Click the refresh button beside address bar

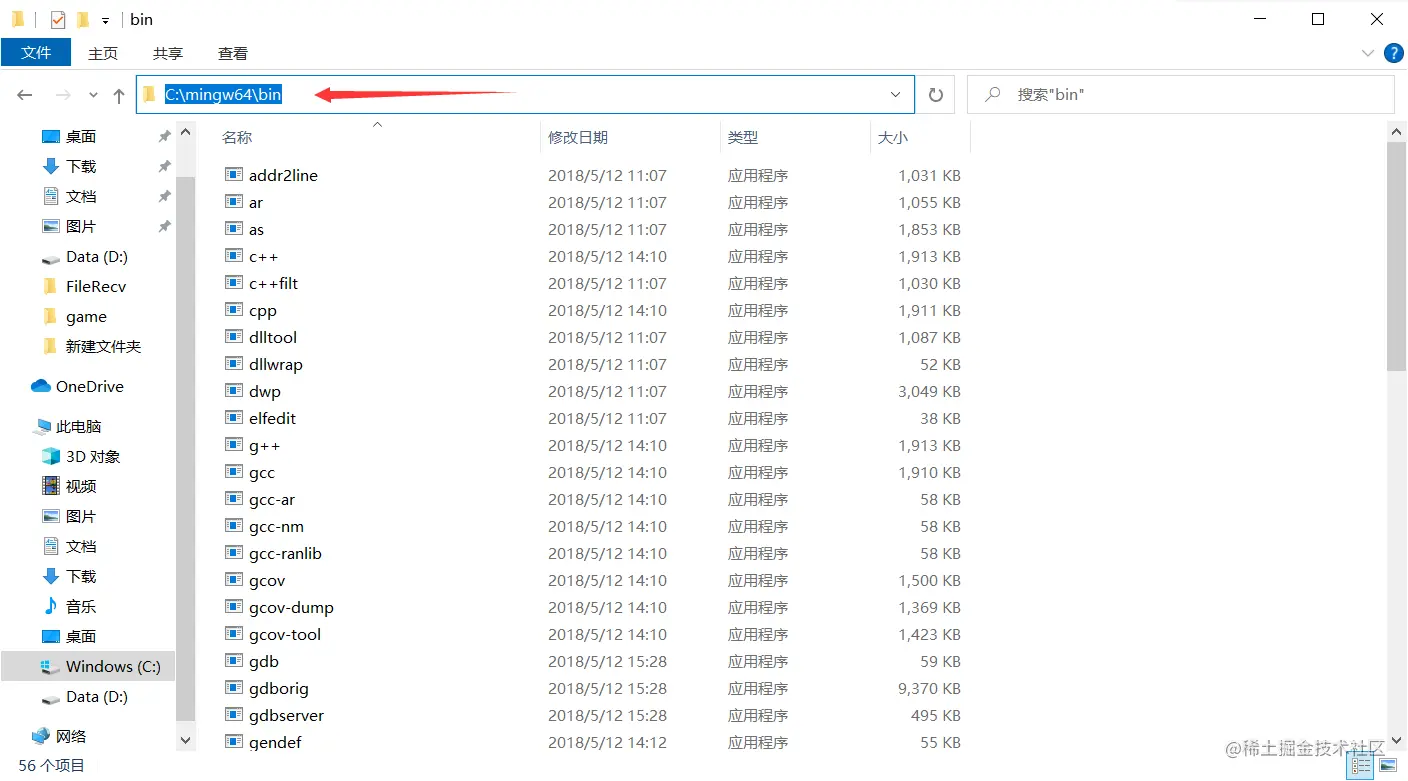pos(936,95)
